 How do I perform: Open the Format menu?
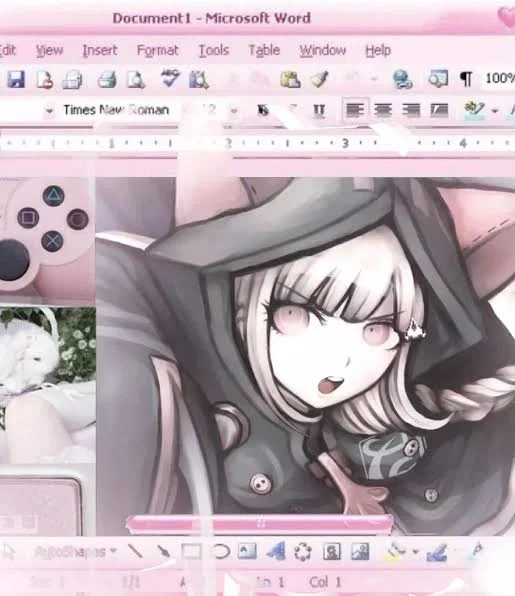point(157,50)
